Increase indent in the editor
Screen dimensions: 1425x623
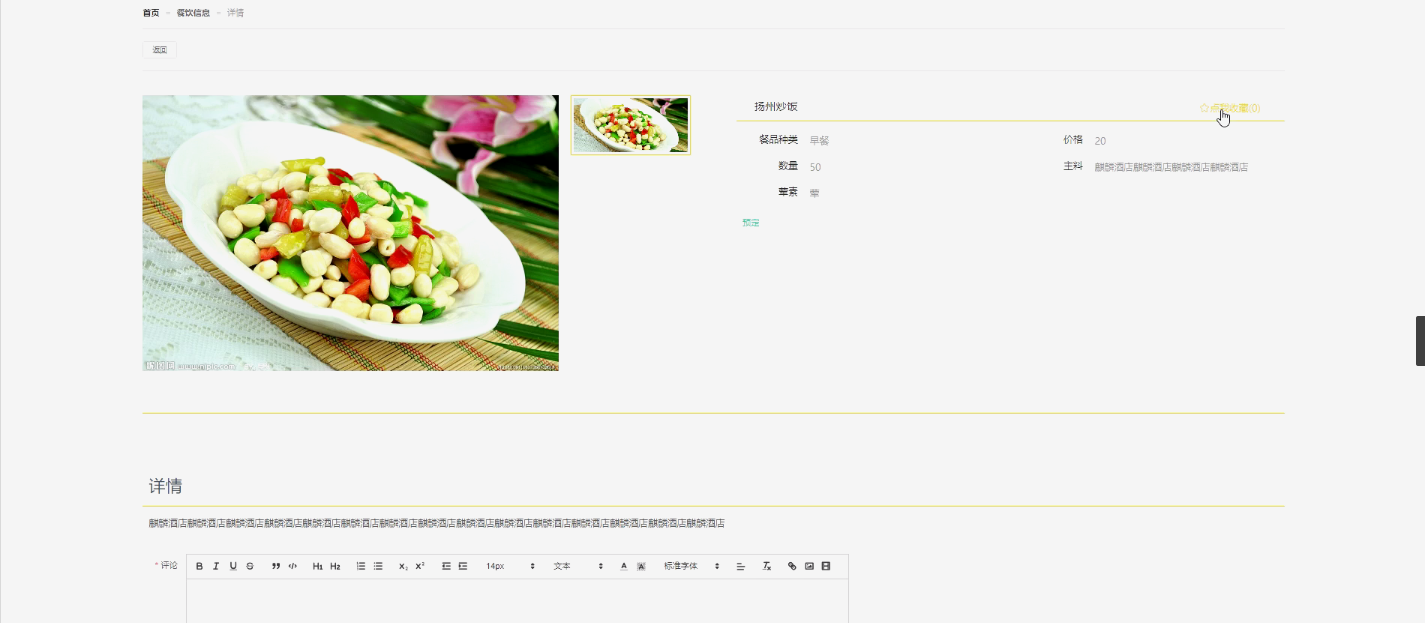click(x=463, y=566)
